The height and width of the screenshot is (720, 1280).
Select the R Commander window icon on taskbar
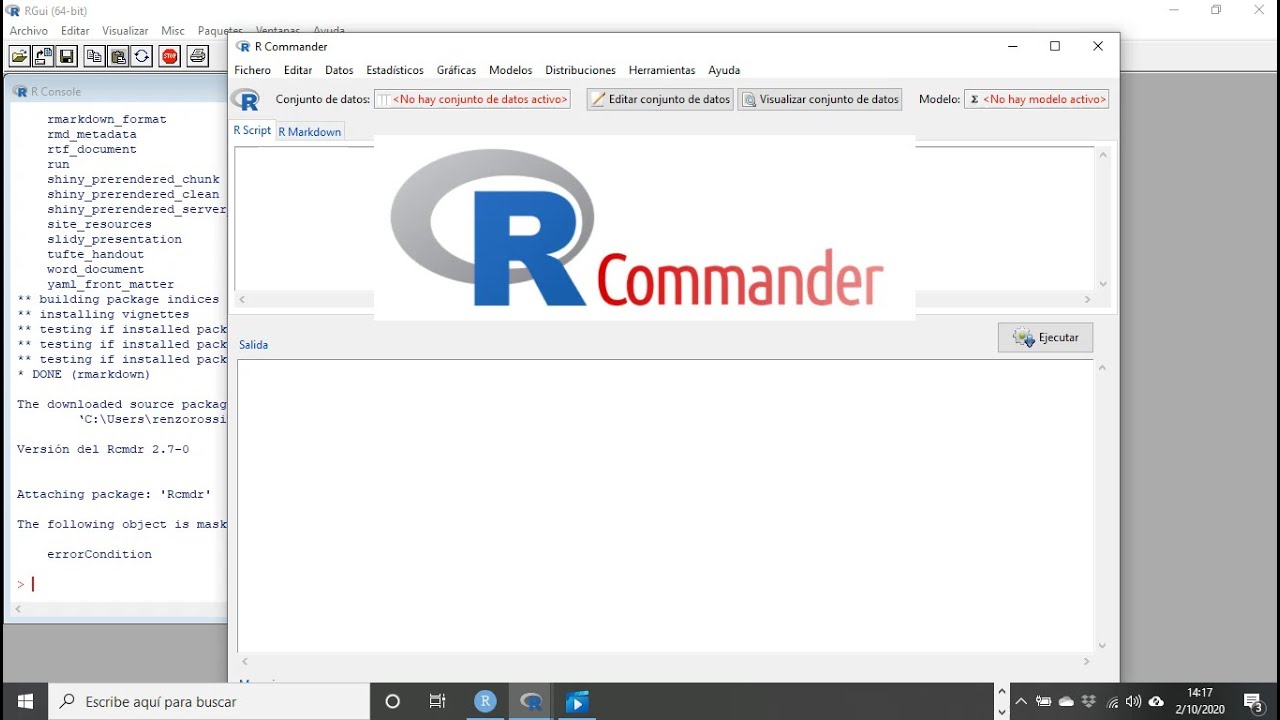pos(531,701)
